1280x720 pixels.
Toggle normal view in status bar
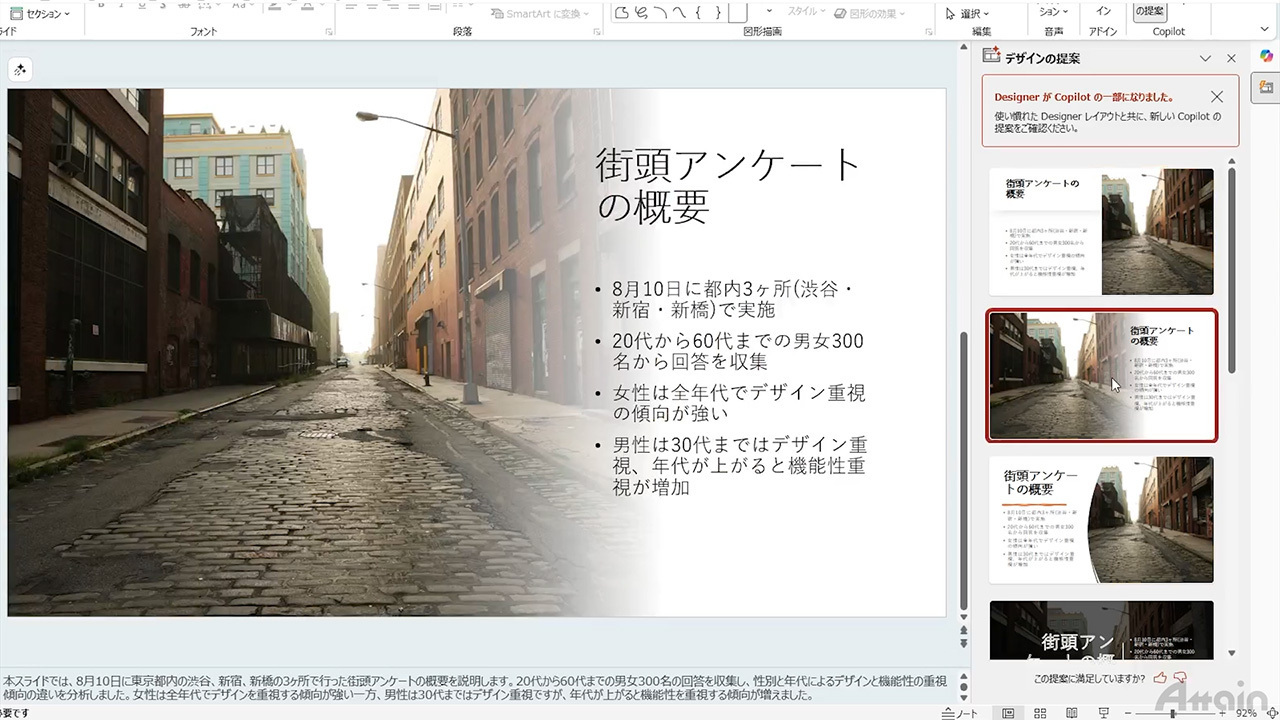(x=1008, y=713)
